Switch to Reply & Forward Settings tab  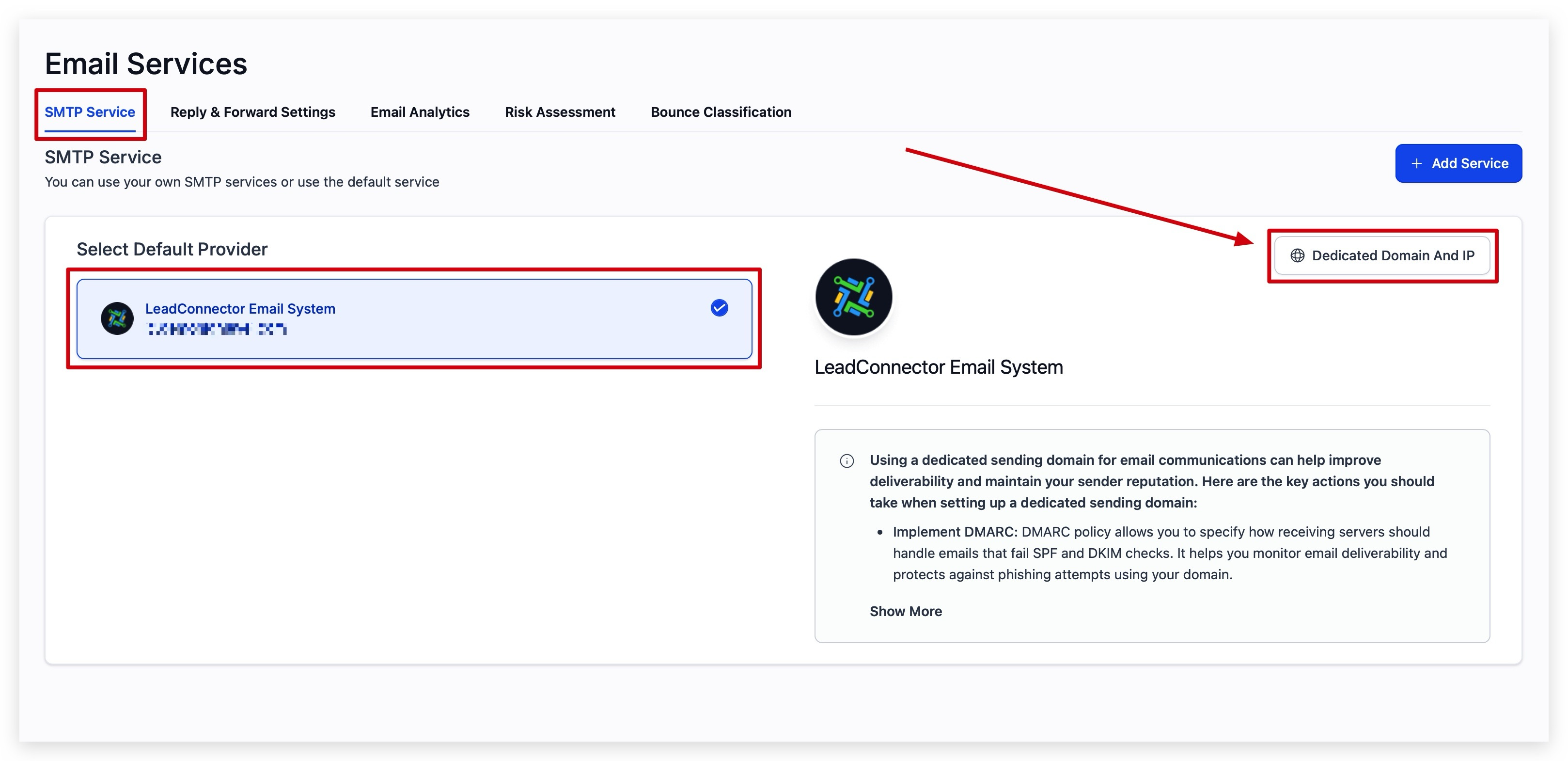[x=252, y=112]
